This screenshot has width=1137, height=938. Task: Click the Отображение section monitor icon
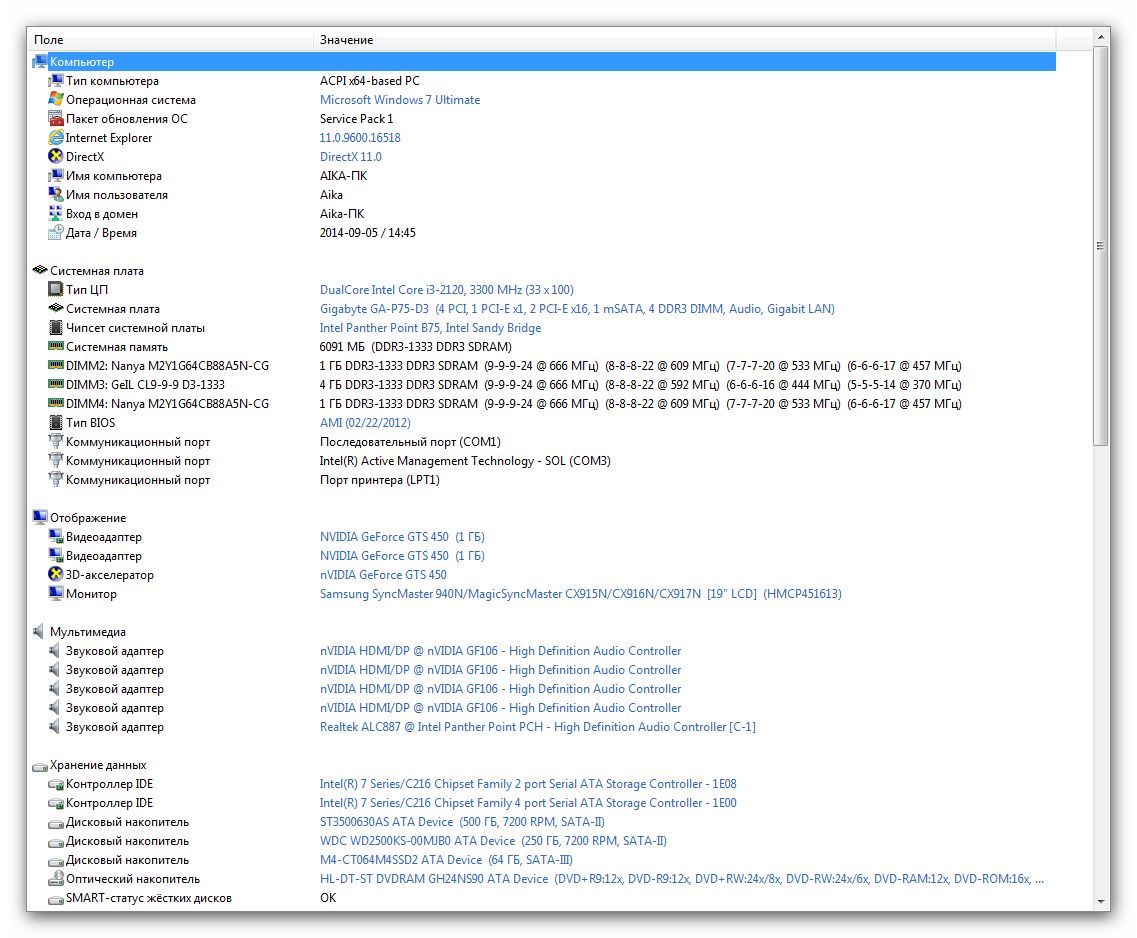(x=40, y=518)
